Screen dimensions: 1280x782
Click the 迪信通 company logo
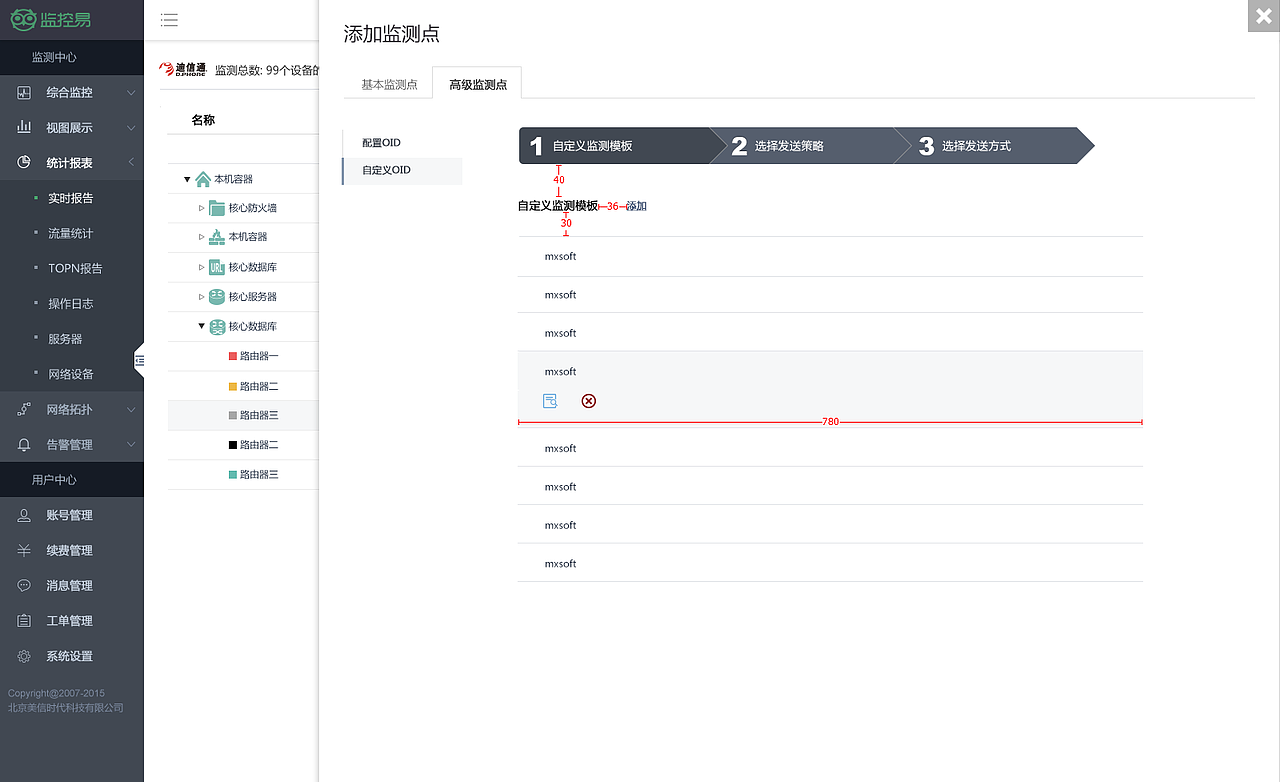click(x=184, y=69)
